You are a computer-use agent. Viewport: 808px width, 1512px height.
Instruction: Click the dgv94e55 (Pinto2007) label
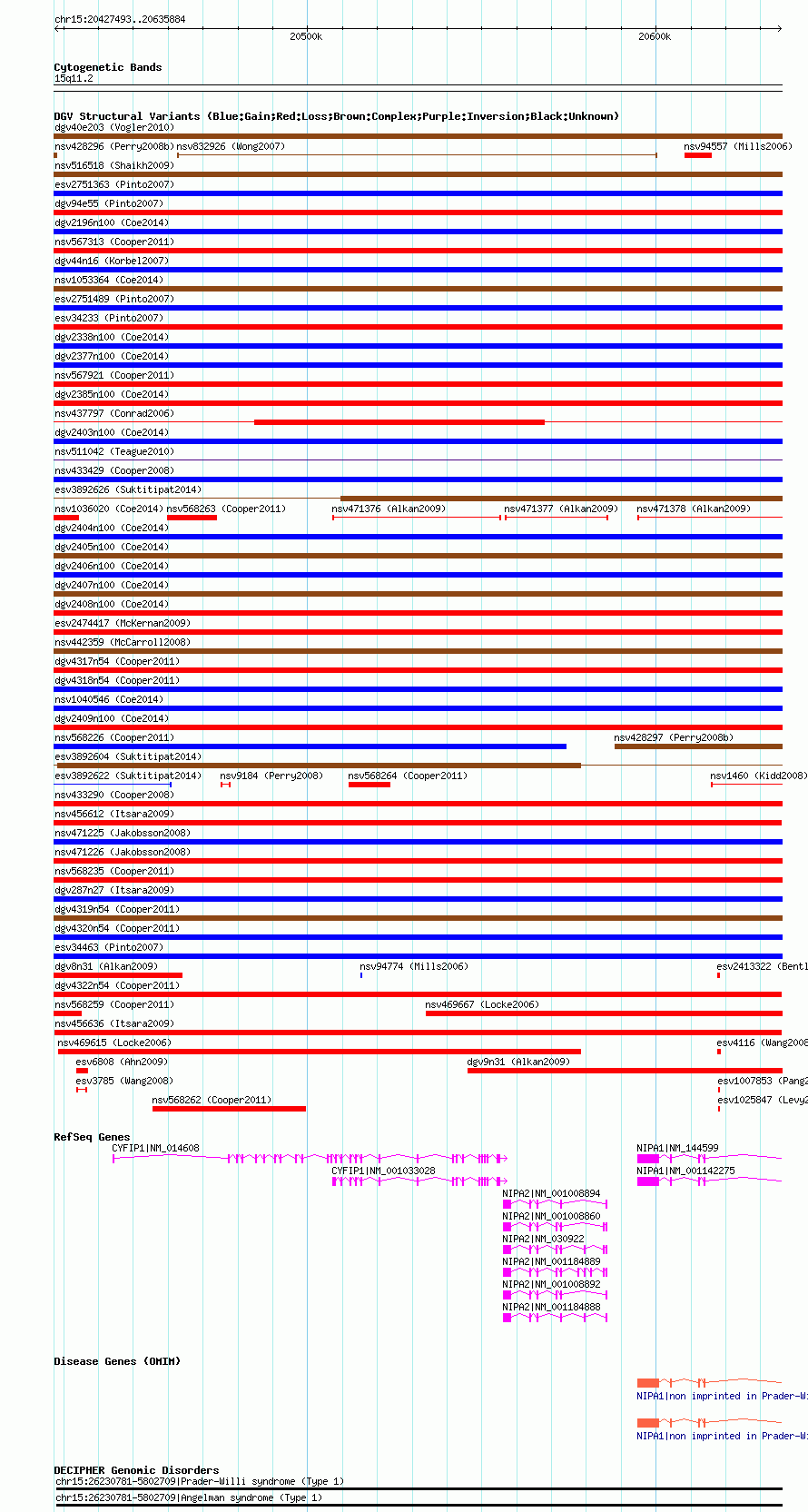pyautogui.click(x=108, y=203)
